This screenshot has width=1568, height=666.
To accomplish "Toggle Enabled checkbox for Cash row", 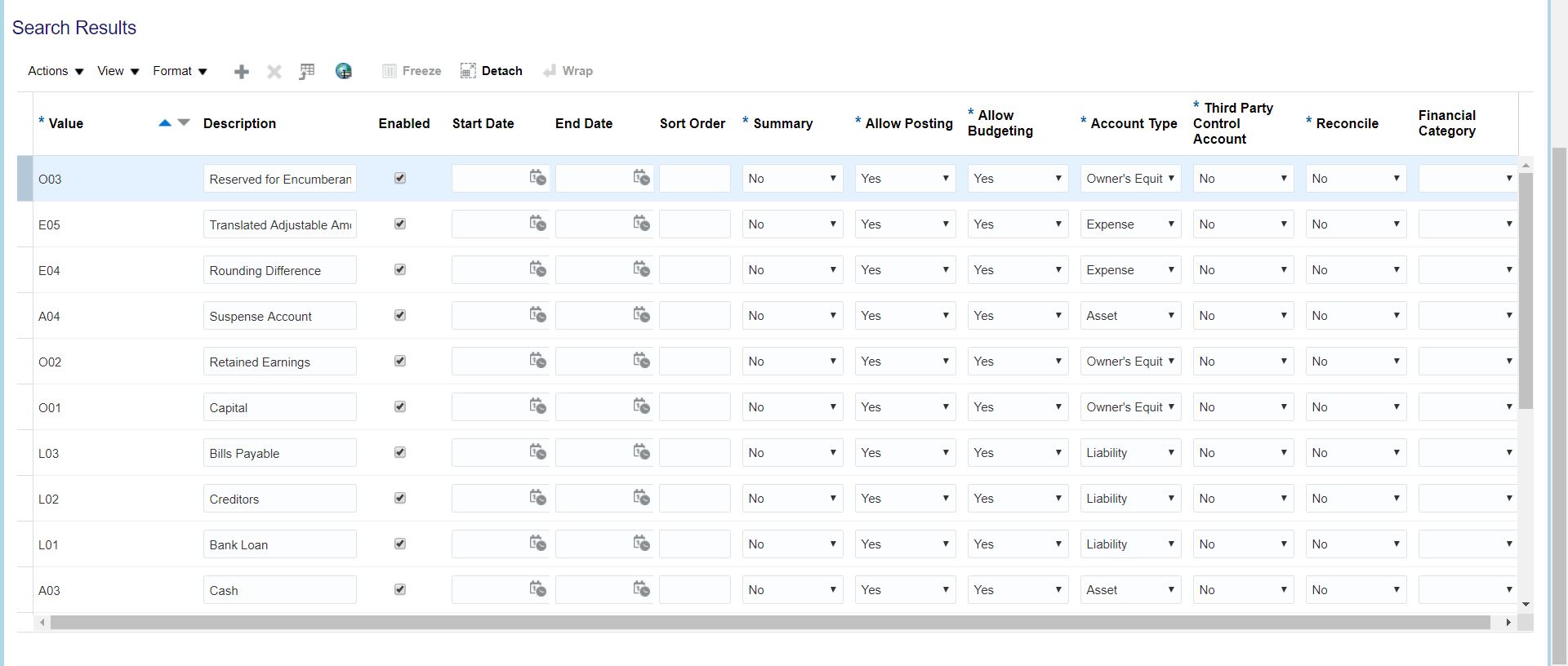I will [400, 589].
